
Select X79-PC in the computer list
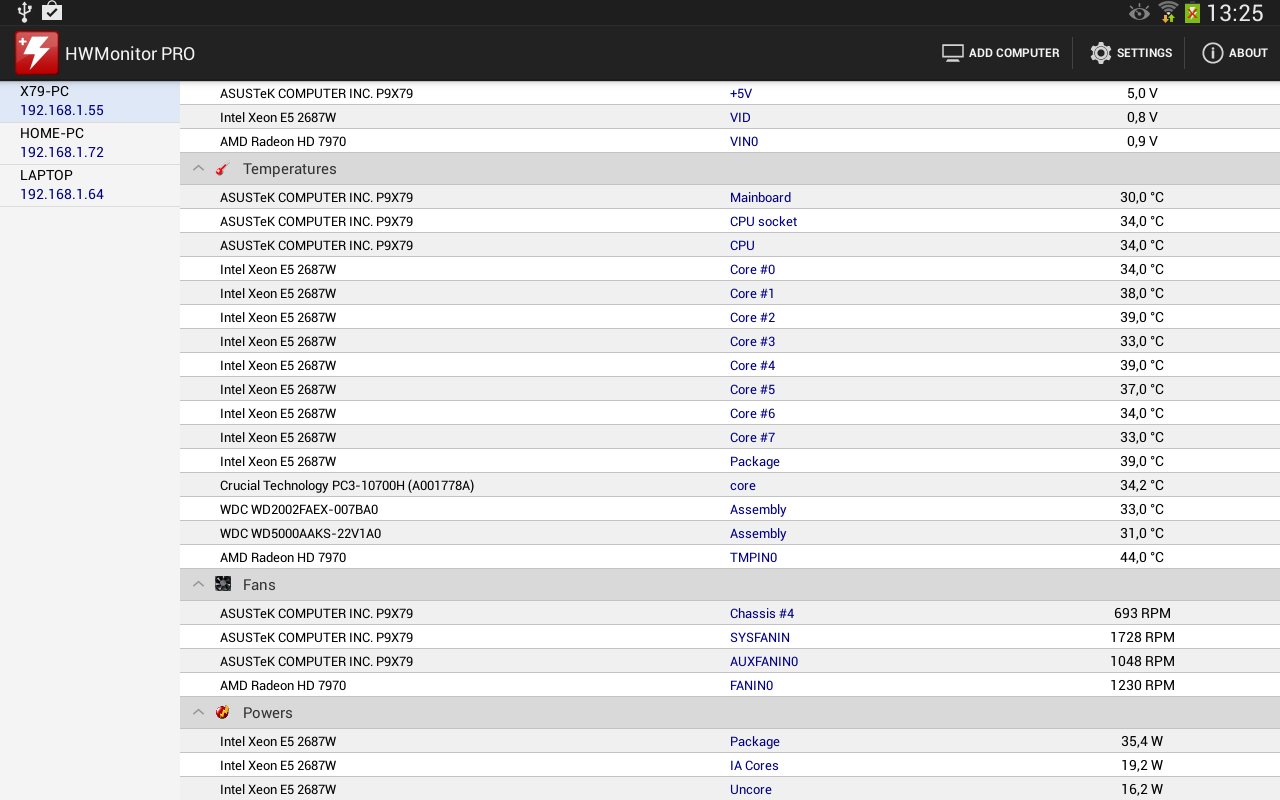(90, 101)
